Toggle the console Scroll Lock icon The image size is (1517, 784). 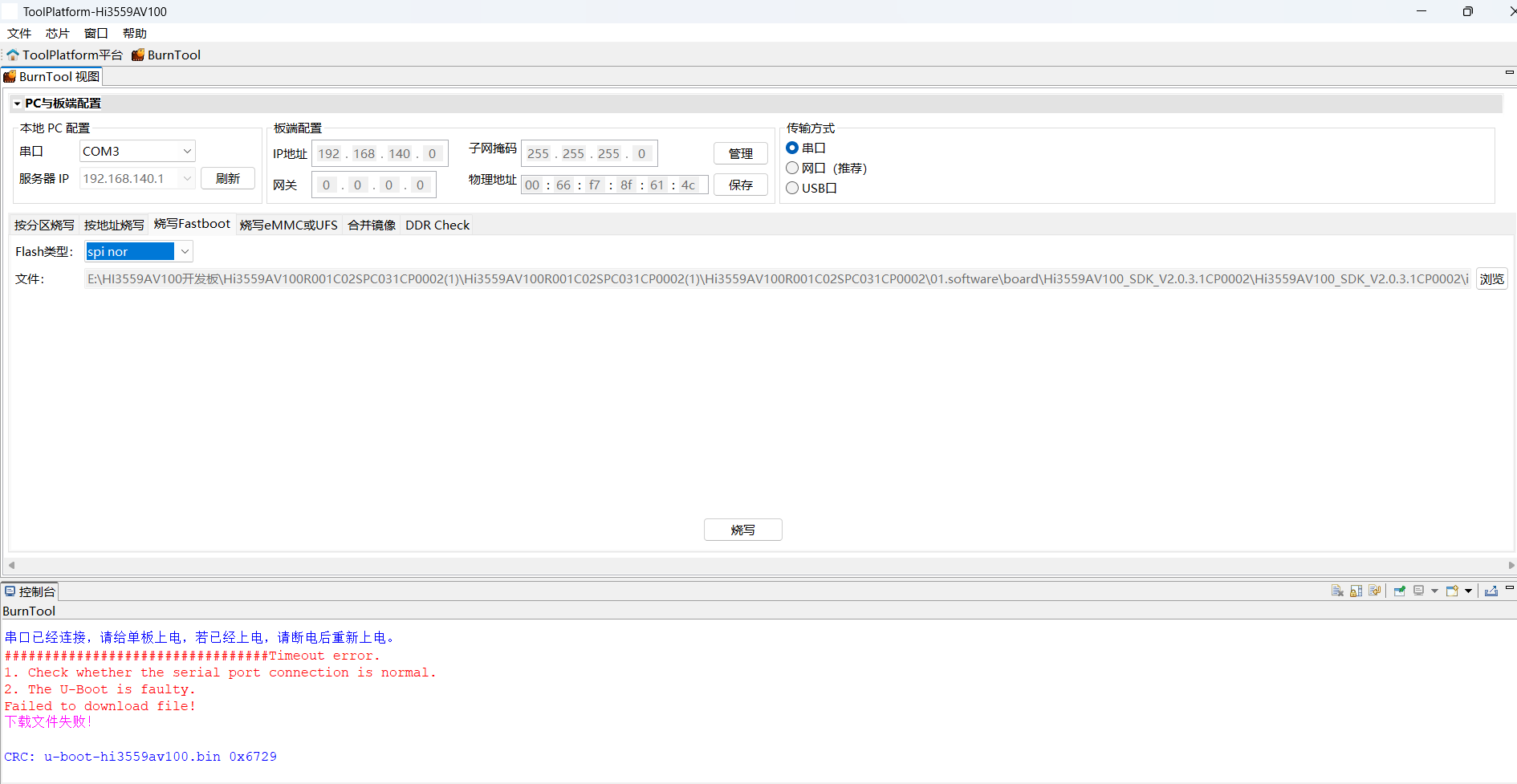click(1356, 591)
